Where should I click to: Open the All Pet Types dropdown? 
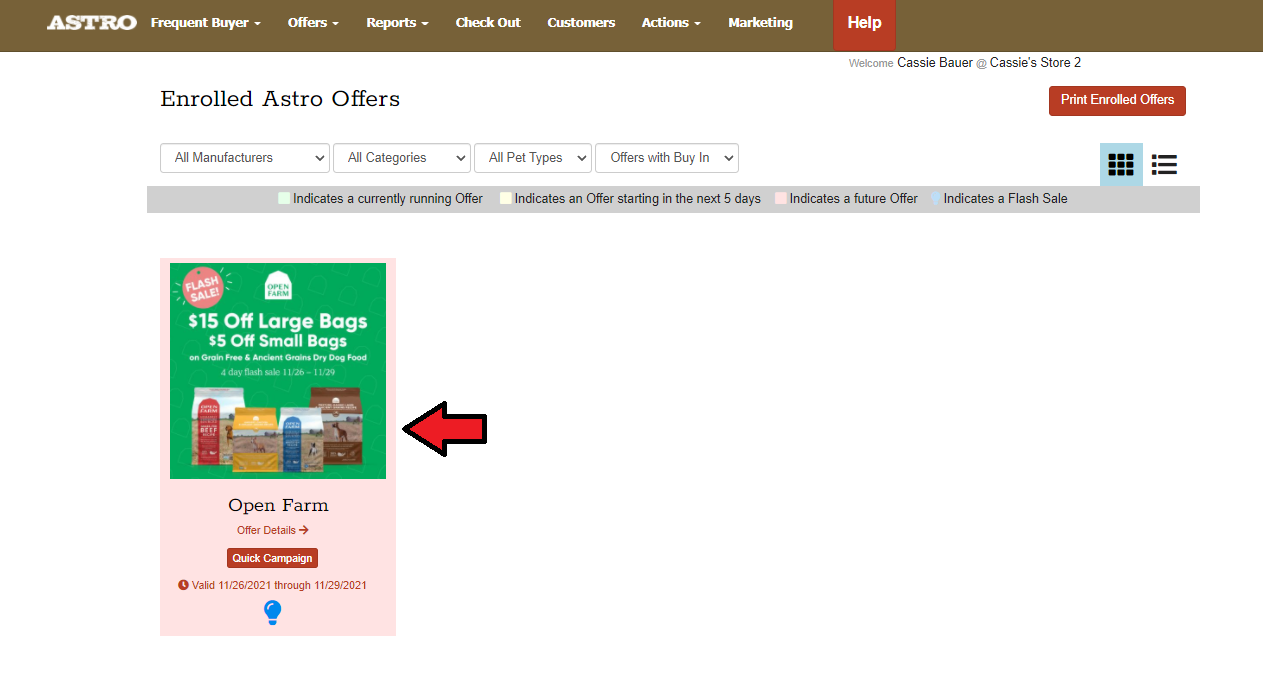click(533, 158)
